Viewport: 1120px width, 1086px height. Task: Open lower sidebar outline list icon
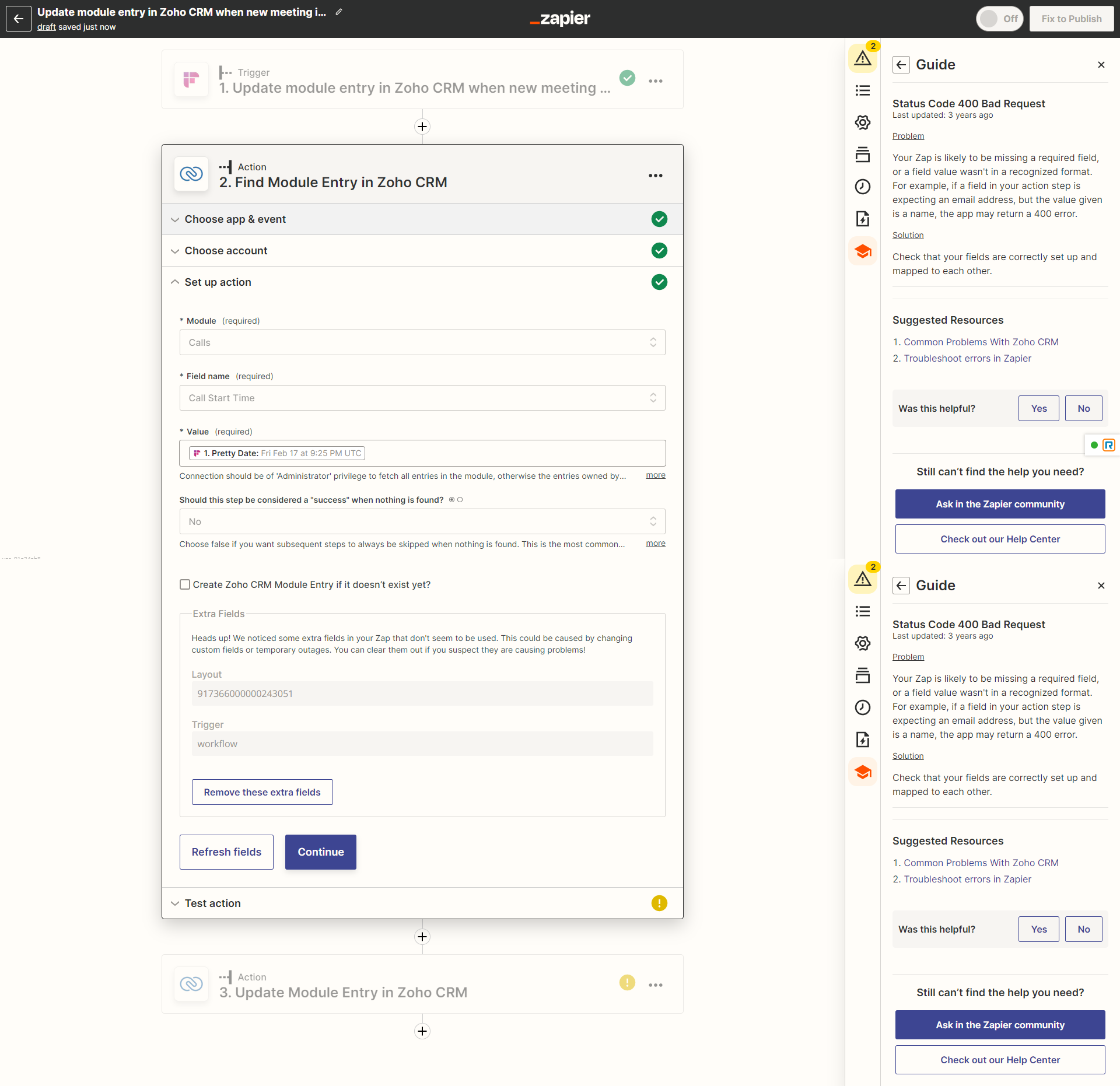click(x=863, y=611)
